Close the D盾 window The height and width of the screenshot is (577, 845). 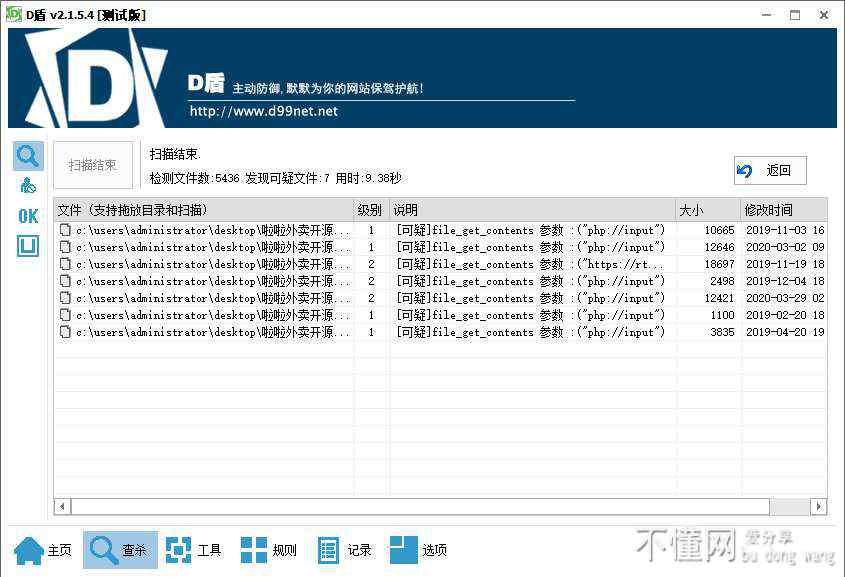(824, 15)
